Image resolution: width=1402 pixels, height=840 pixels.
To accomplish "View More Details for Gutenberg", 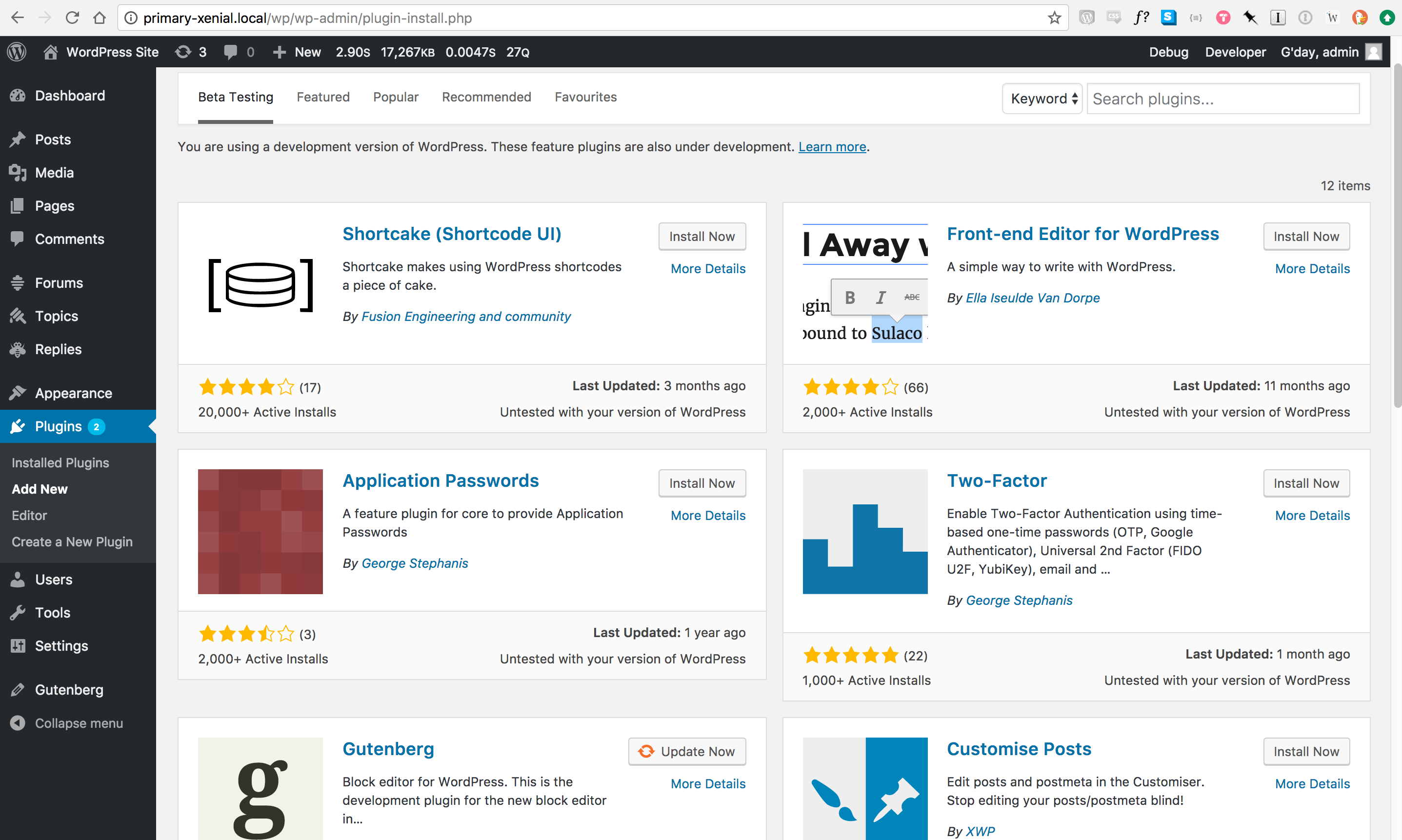I will 708,784.
